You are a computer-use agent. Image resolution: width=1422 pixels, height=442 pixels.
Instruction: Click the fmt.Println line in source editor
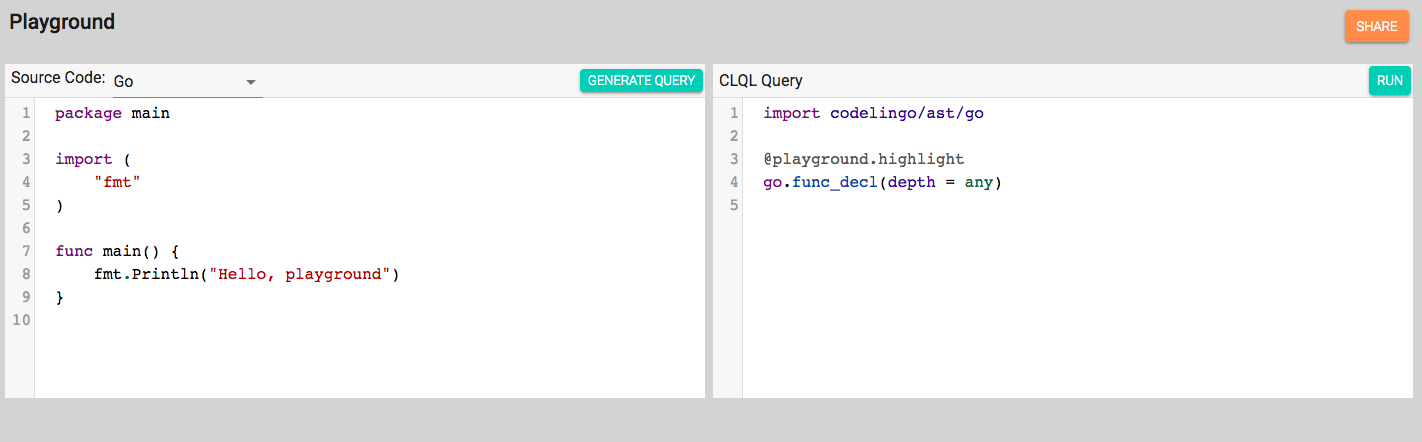246,275
